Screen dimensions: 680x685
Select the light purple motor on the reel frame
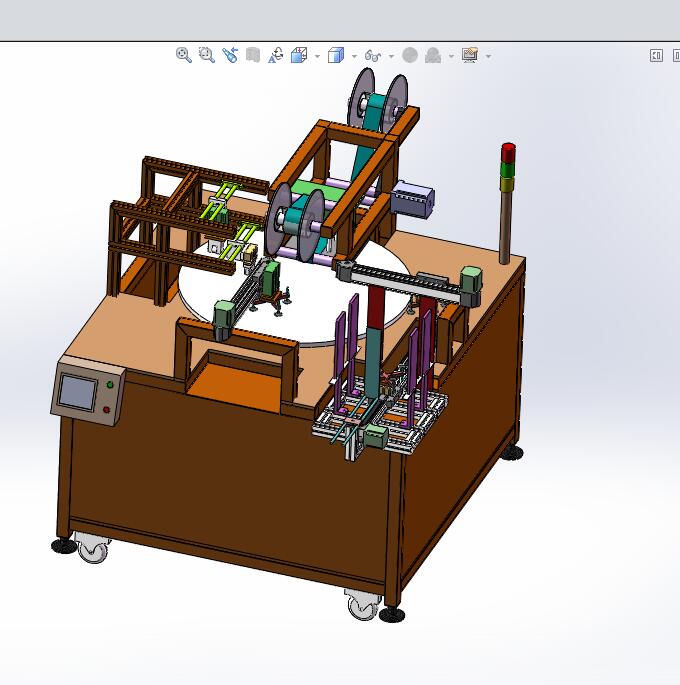(x=413, y=199)
